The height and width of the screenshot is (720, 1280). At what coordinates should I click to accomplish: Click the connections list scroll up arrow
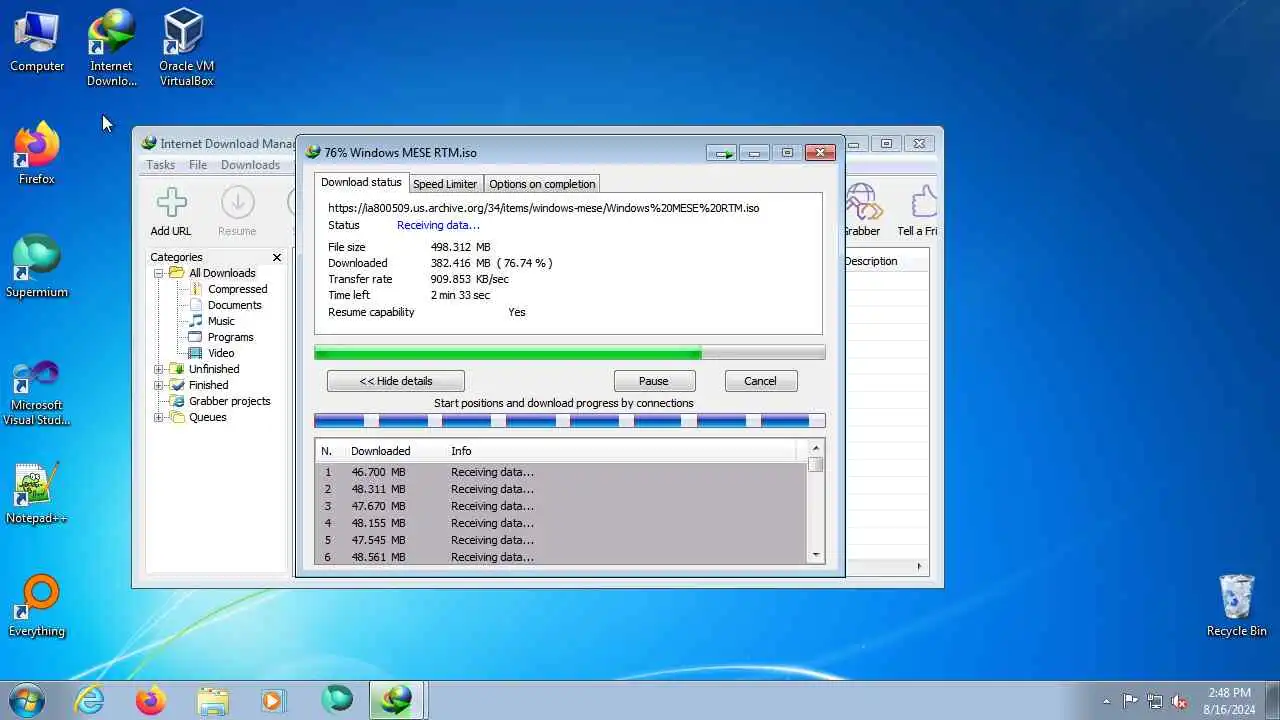(x=816, y=448)
